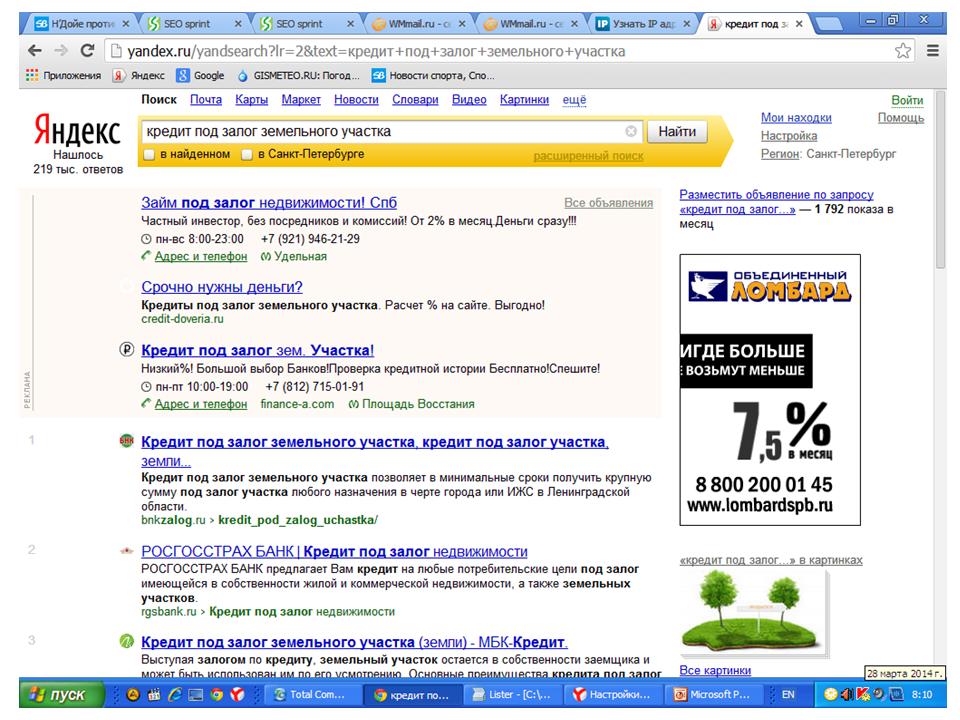Open расширенный поиск advanced search link

click(588, 156)
